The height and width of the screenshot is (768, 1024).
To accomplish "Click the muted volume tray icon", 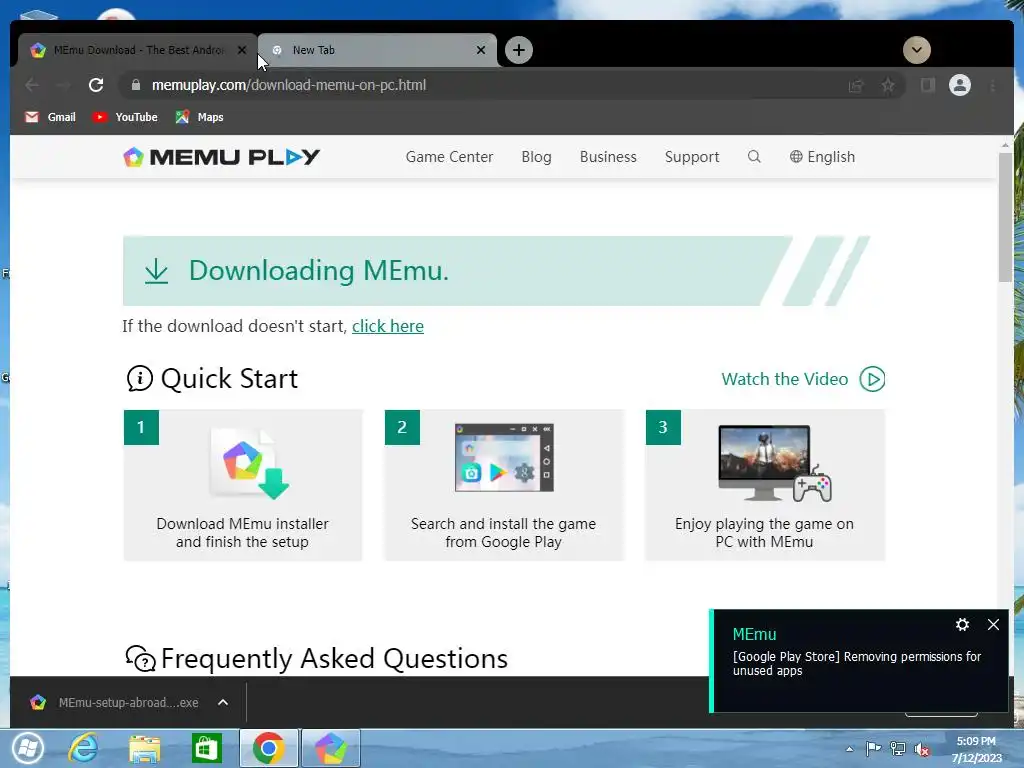I will point(922,749).
